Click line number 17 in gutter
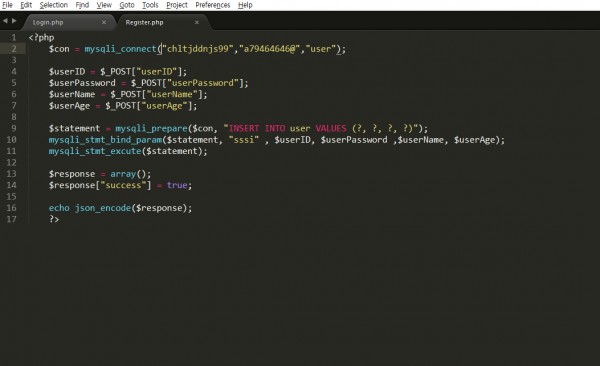The image size is (600, 366). pyautogui.click(x=11, y=219)
